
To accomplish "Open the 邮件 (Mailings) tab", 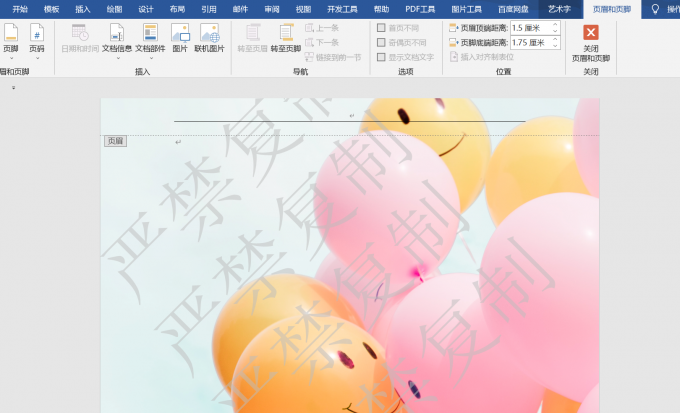I will point(240,9).
